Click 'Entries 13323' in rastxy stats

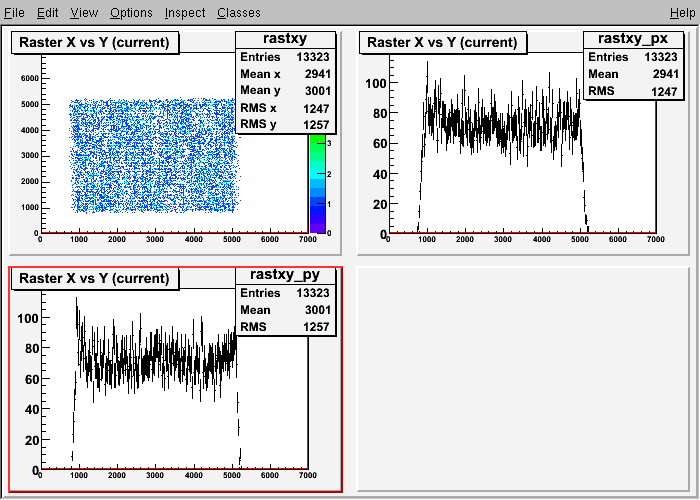point(285,57)
